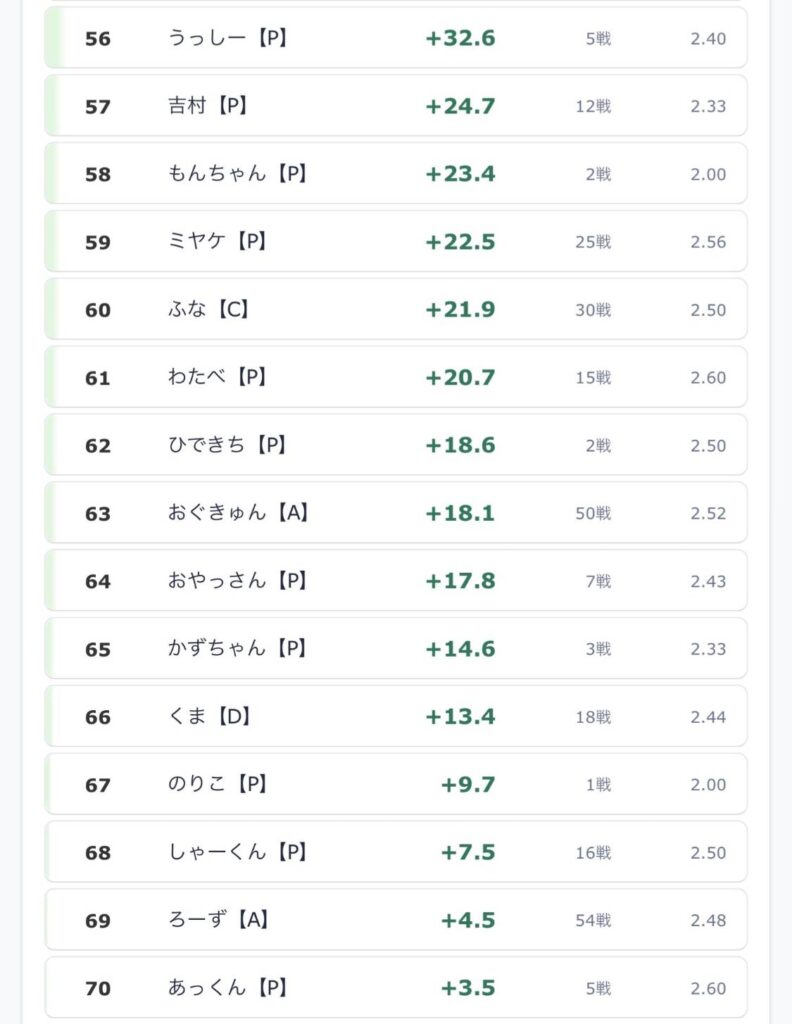
Task: Select くま【D】 ranking row
Action: (x=396, y=717)
